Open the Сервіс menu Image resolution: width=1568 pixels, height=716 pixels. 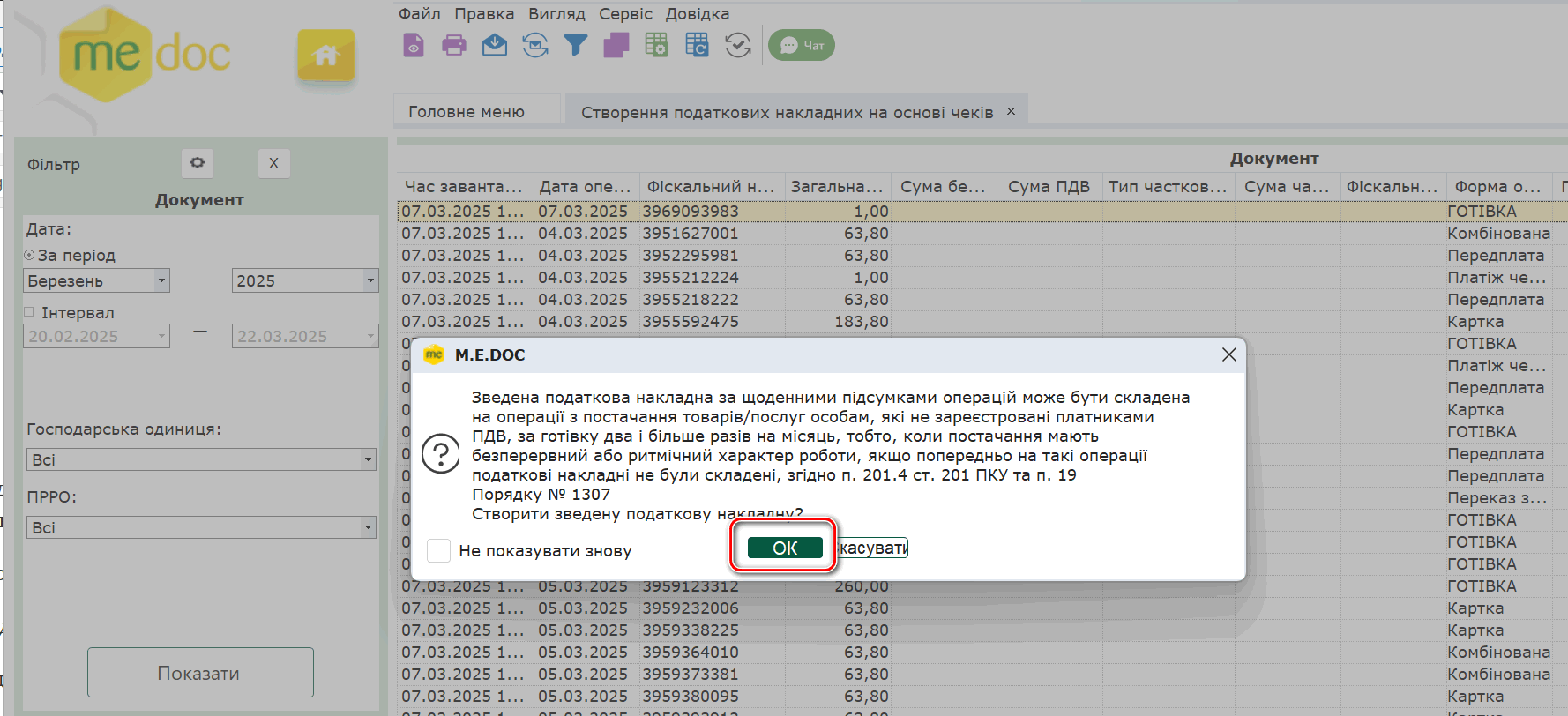(x=625, y=14)
